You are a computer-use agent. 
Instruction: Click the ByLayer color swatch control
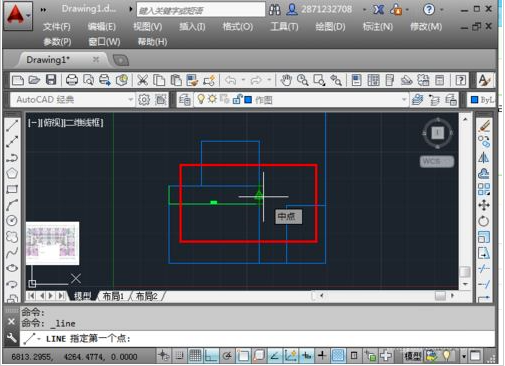[481, 100]
